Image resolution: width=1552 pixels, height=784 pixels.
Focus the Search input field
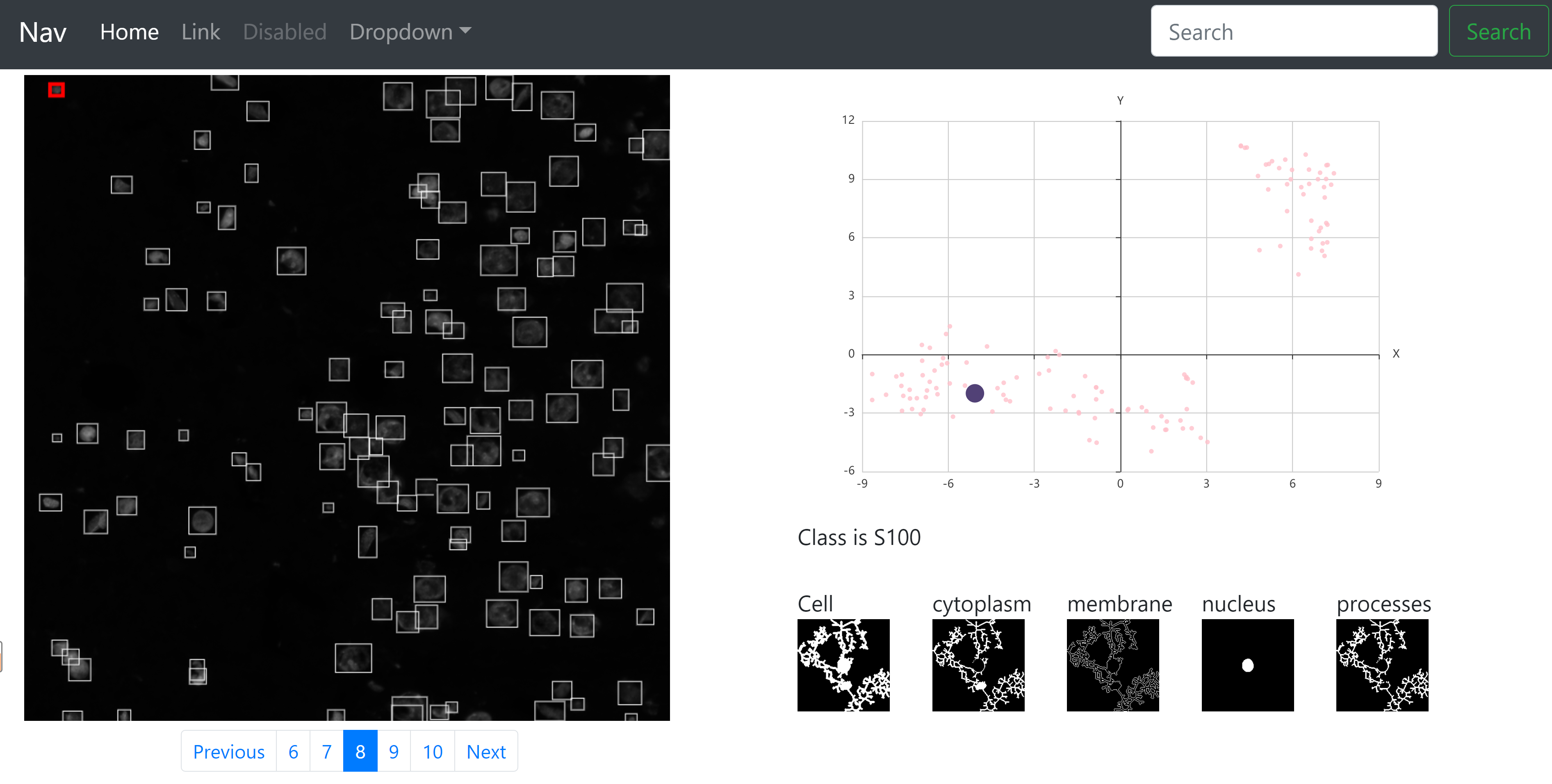[x=1294, y=31]
